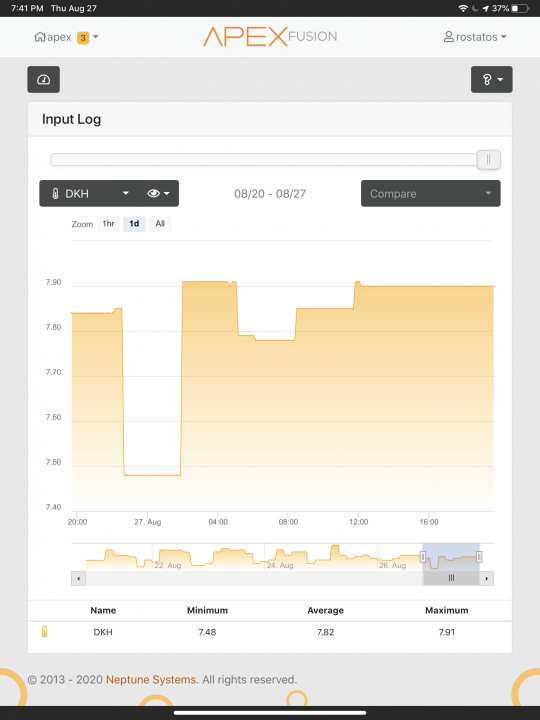
Task: Click the apex home icon
Action: [40, 37]
